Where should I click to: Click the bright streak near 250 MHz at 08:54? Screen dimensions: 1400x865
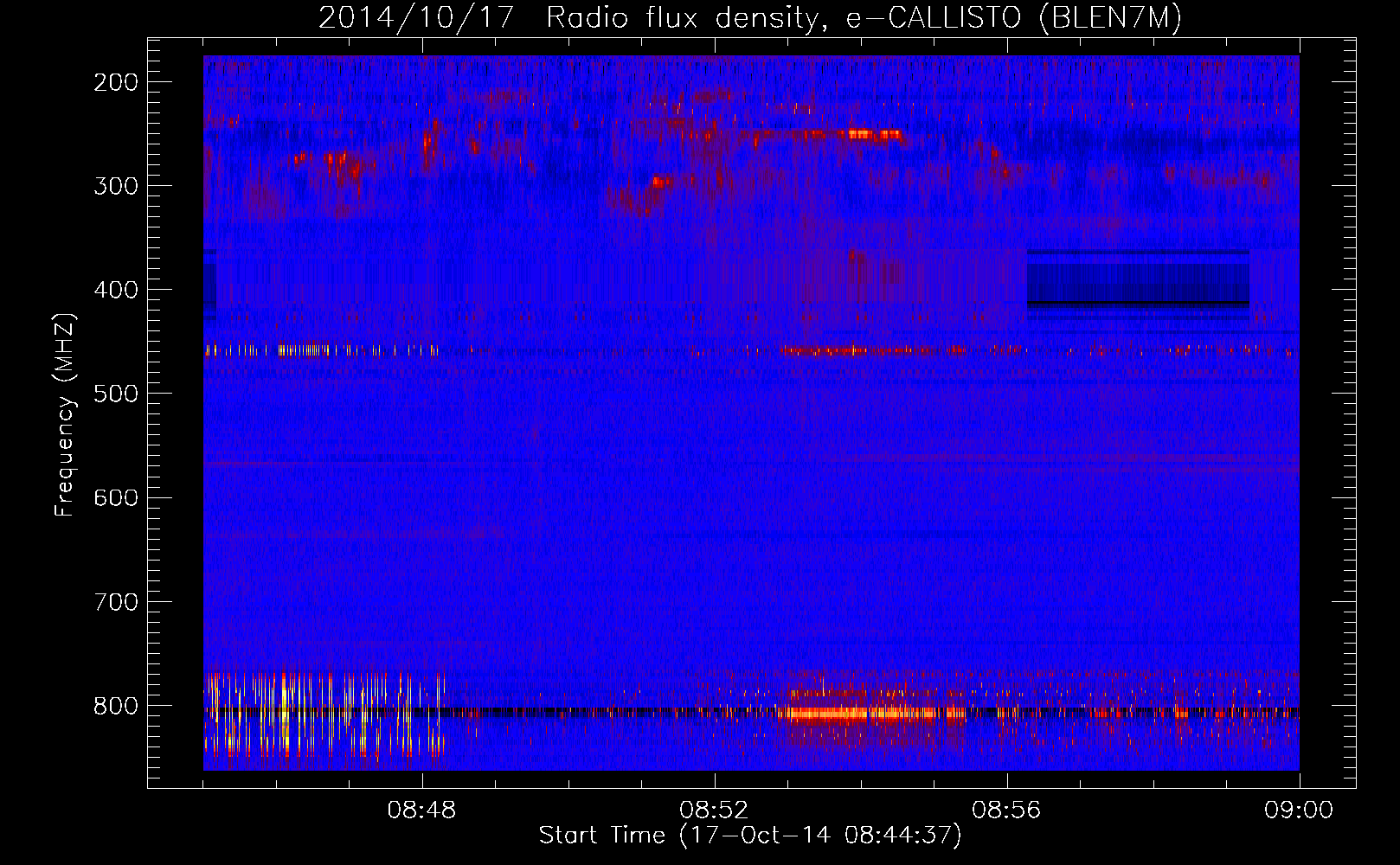click(874, 134)
